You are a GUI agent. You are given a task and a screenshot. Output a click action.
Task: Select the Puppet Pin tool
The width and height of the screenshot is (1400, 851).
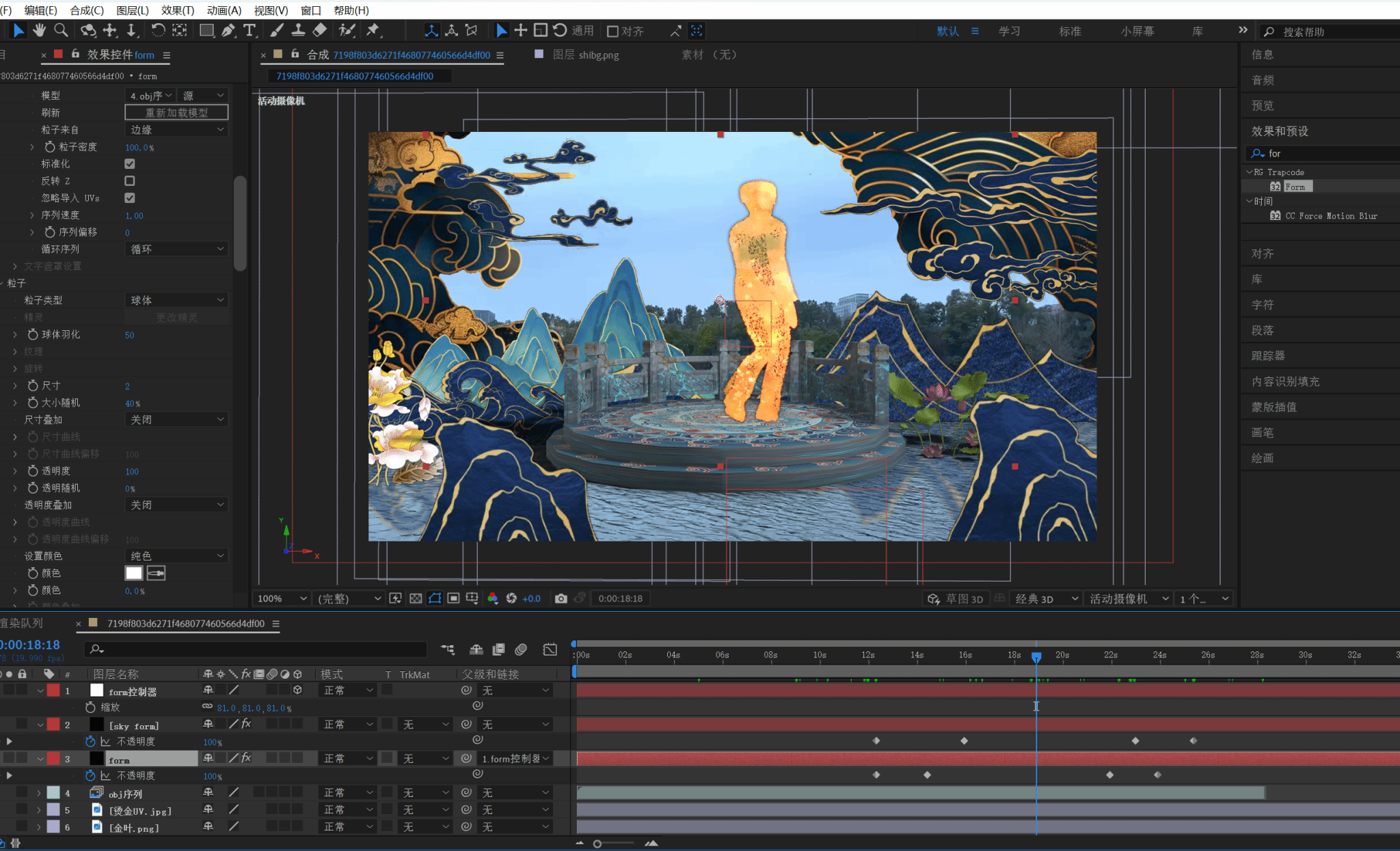(x=373, y=30)
